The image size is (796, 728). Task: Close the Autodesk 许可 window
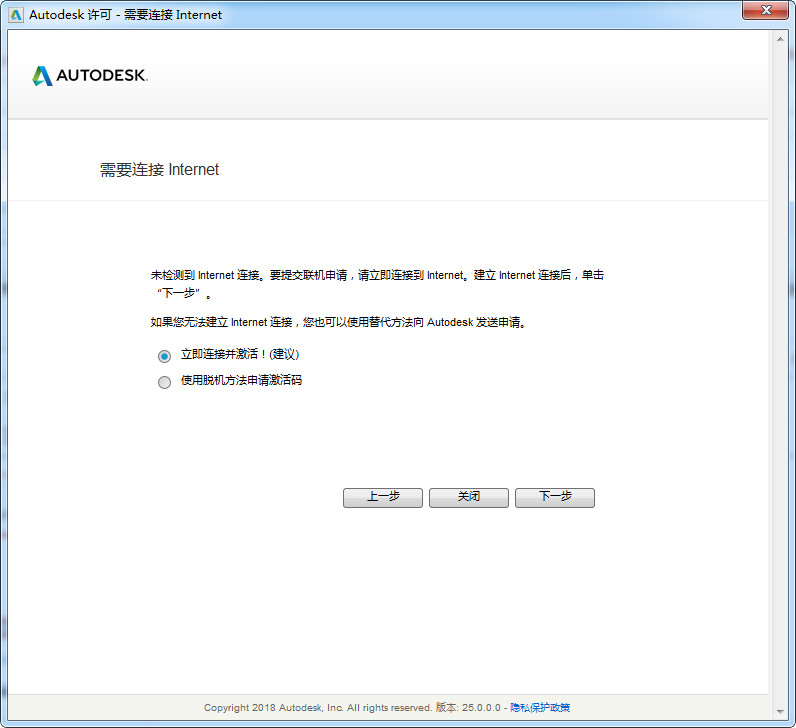[x=767, y=10]
